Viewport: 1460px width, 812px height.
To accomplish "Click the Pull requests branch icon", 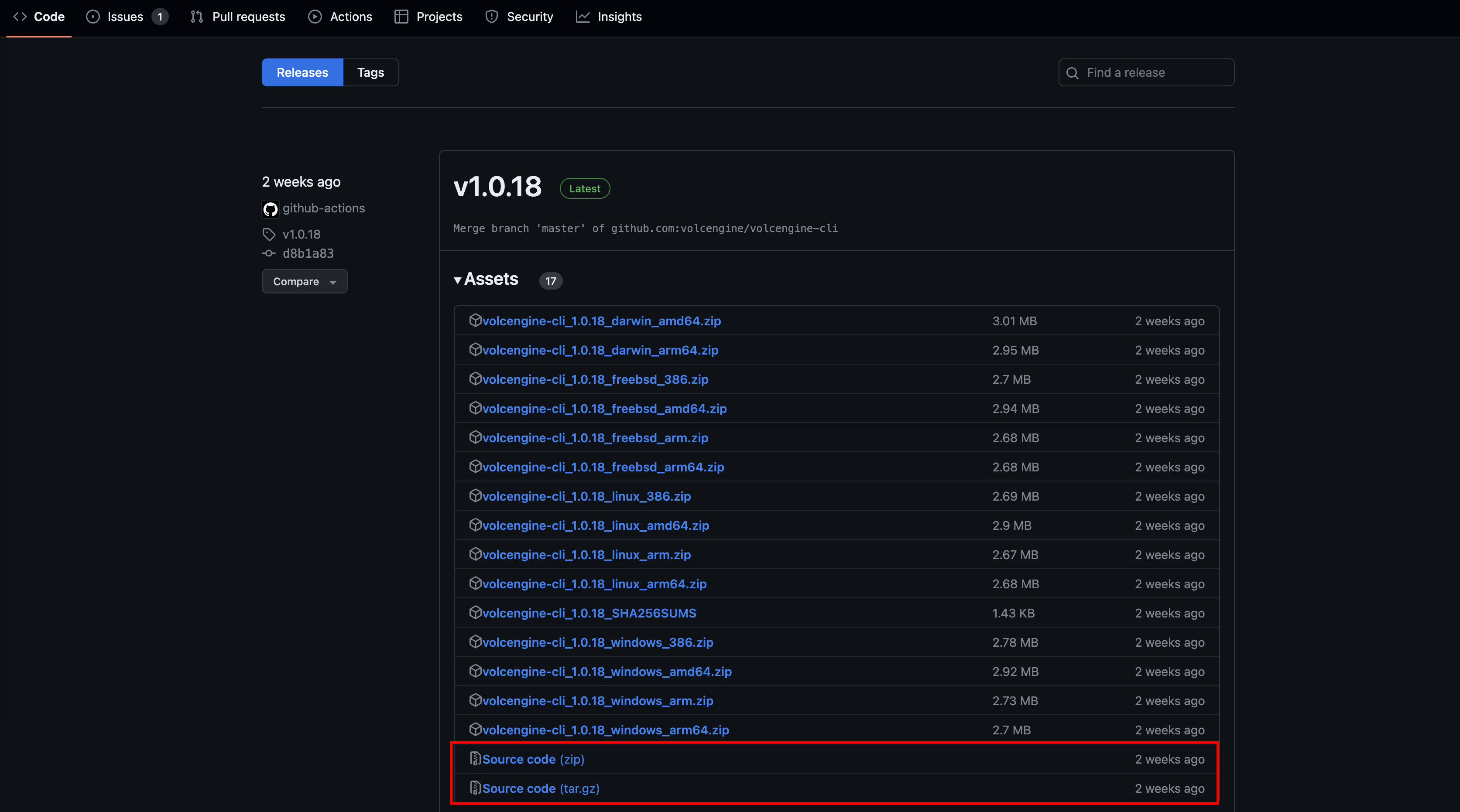I will coord(197,17).
